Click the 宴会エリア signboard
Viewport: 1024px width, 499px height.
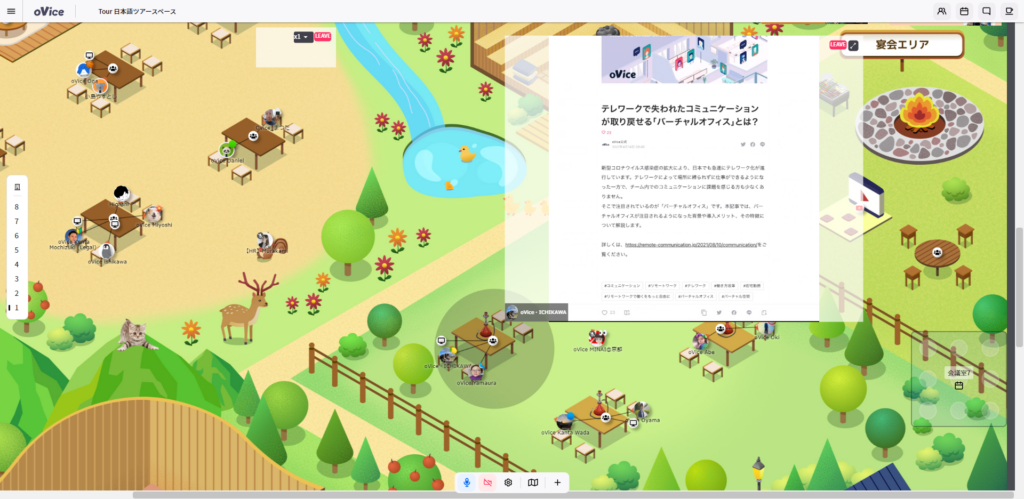(902, 45)
